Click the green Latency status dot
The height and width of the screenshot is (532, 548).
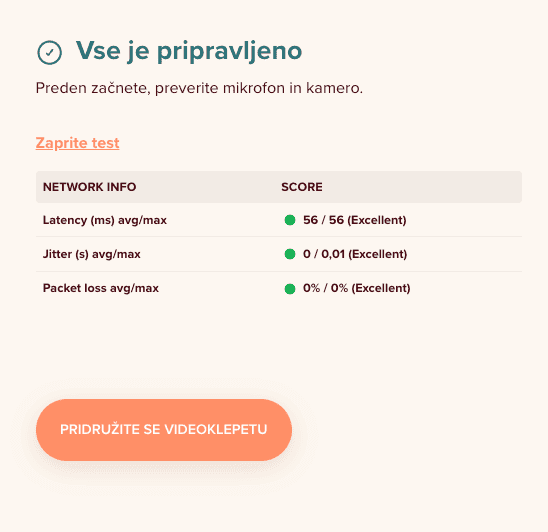point(290,220)
